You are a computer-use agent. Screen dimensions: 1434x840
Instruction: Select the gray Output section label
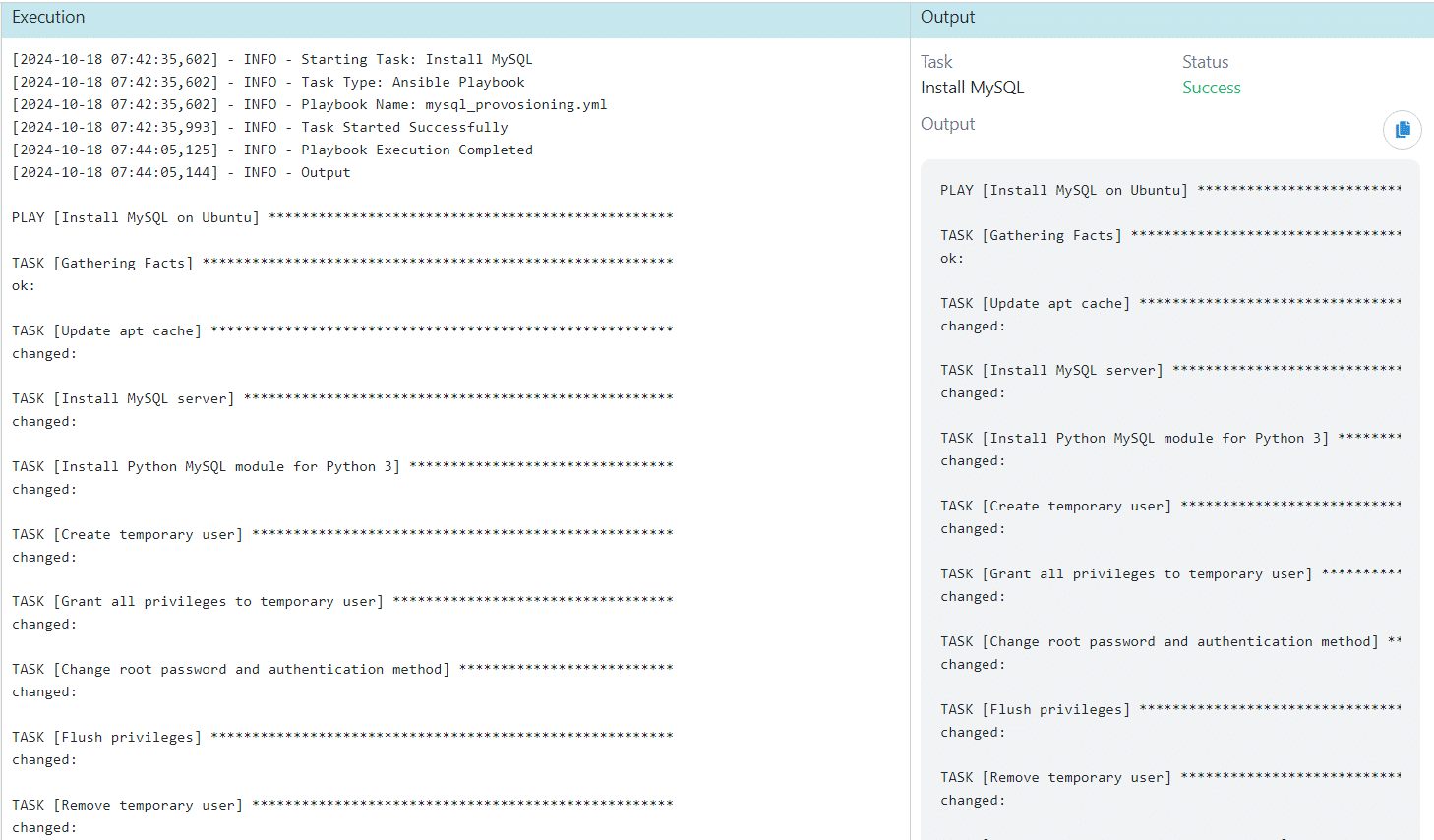947,124
